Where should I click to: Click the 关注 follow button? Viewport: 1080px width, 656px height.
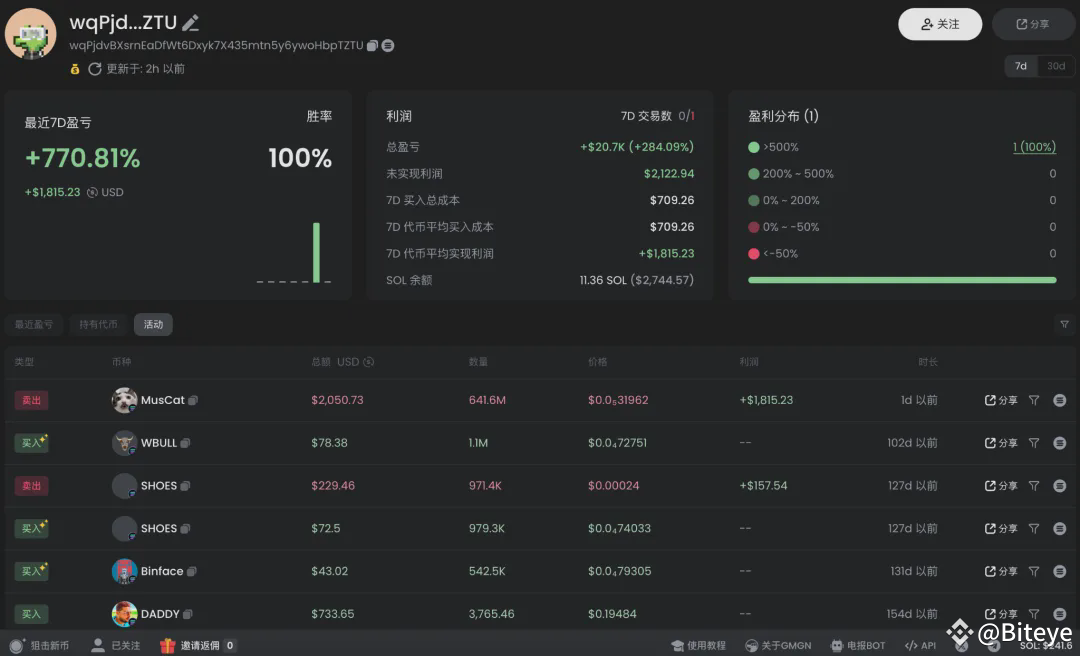tap(939, 24)
